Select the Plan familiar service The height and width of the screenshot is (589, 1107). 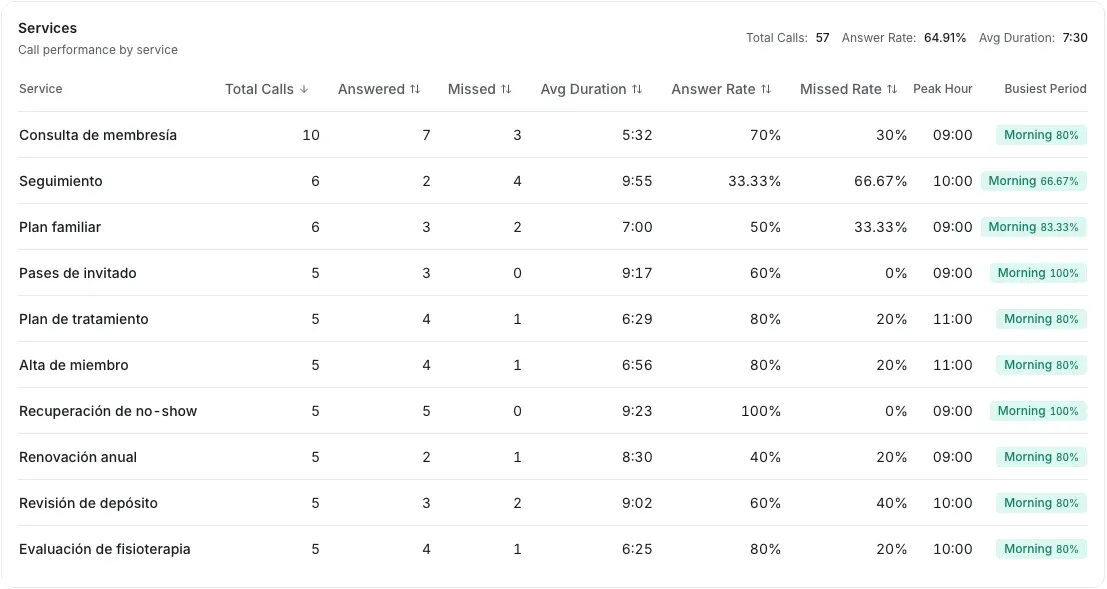click(553, 227)
